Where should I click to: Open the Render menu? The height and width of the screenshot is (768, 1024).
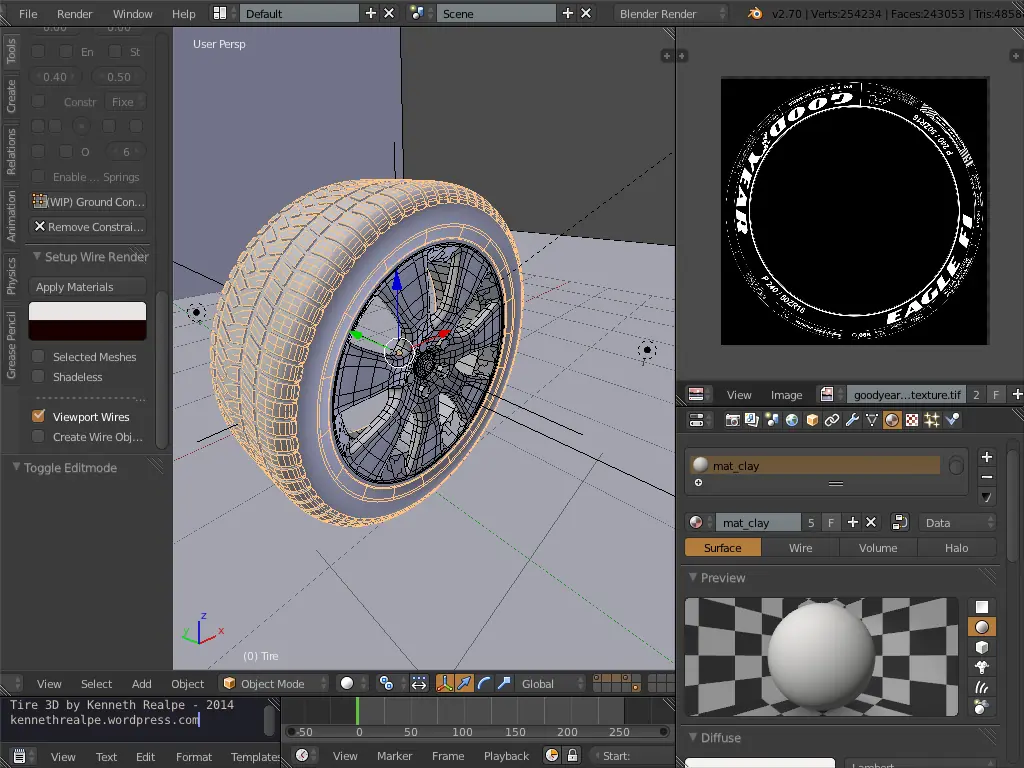pyautogui.click(x=74, y=14)
